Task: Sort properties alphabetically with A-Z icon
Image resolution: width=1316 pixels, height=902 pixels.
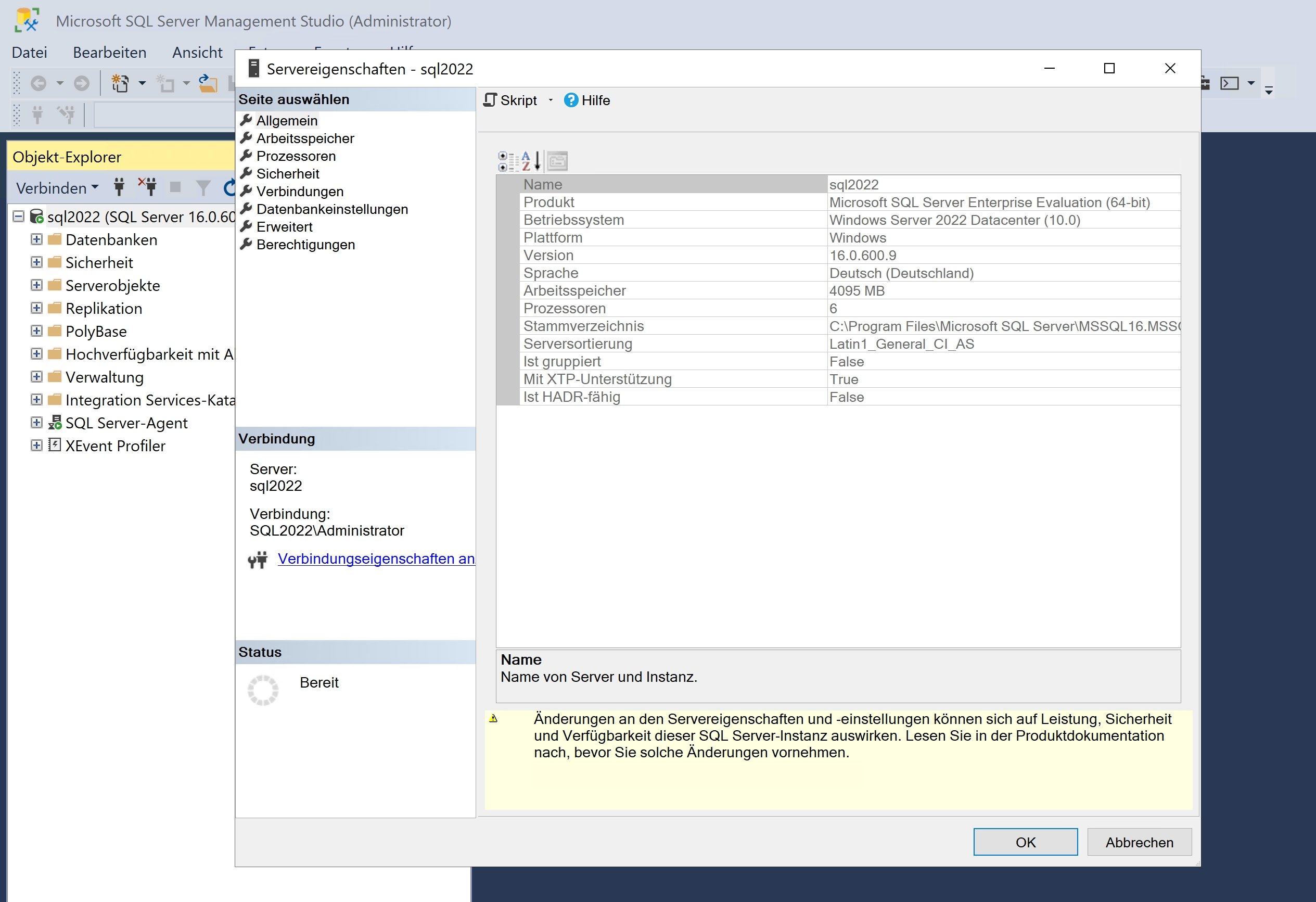Action: click(531, 161)
